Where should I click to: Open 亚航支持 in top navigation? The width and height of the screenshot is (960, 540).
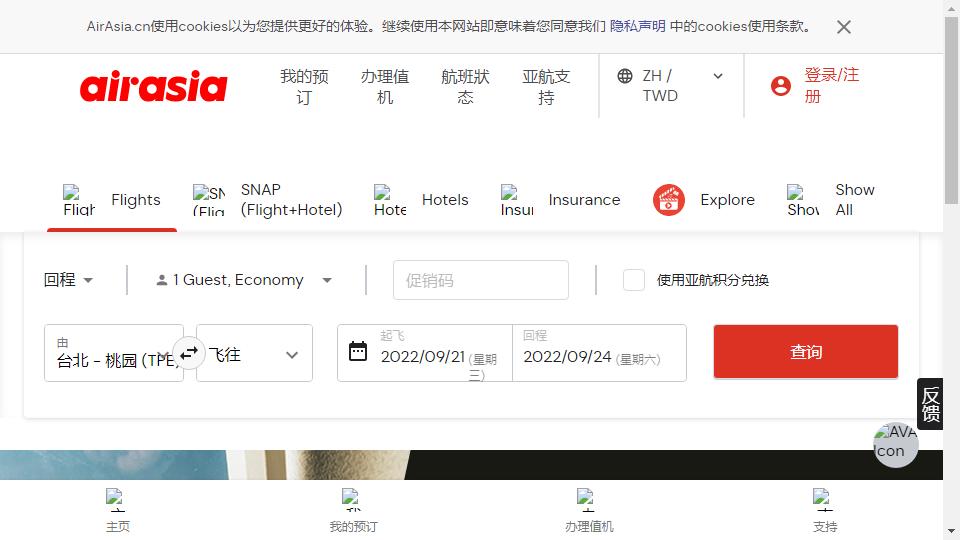click(546, 86)
